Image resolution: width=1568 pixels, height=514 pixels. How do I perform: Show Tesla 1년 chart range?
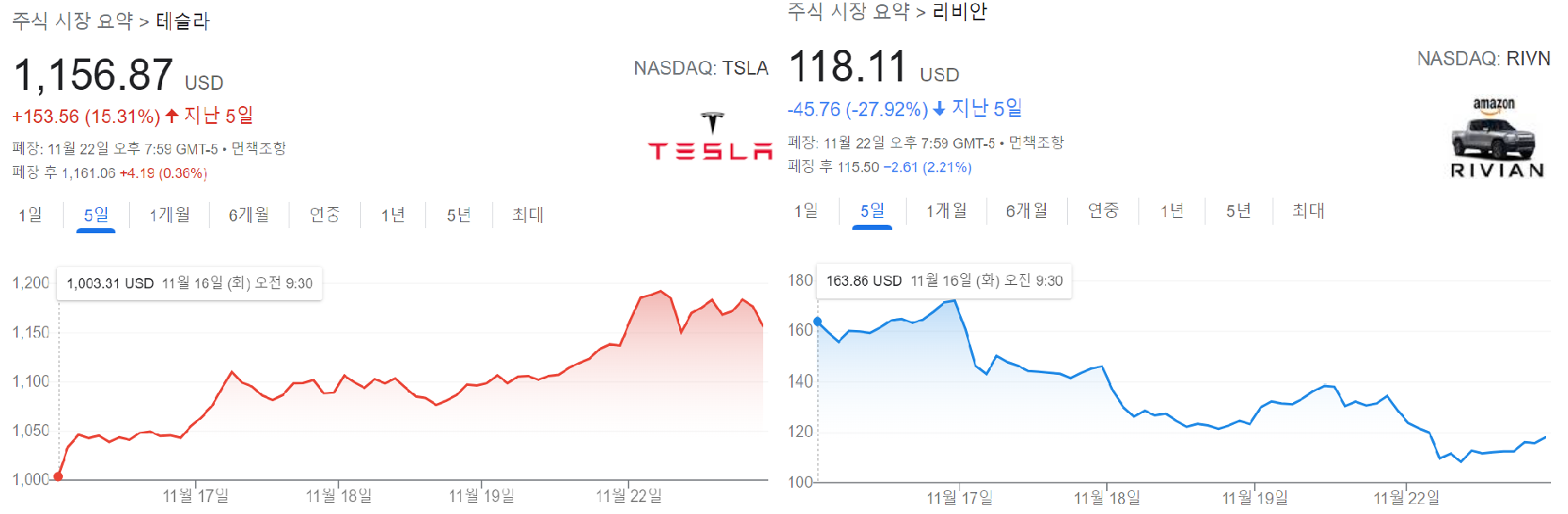(x=393, y=215)
